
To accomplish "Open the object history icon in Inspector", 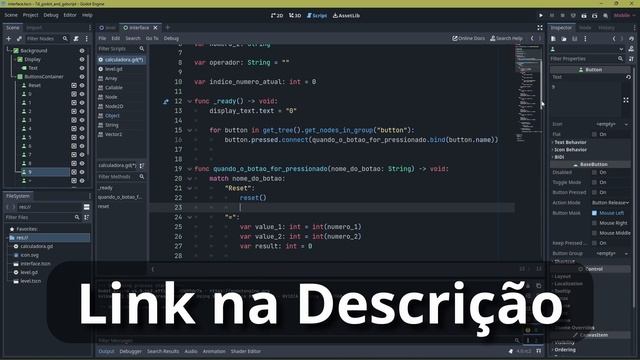I will (x=631, y=39).
